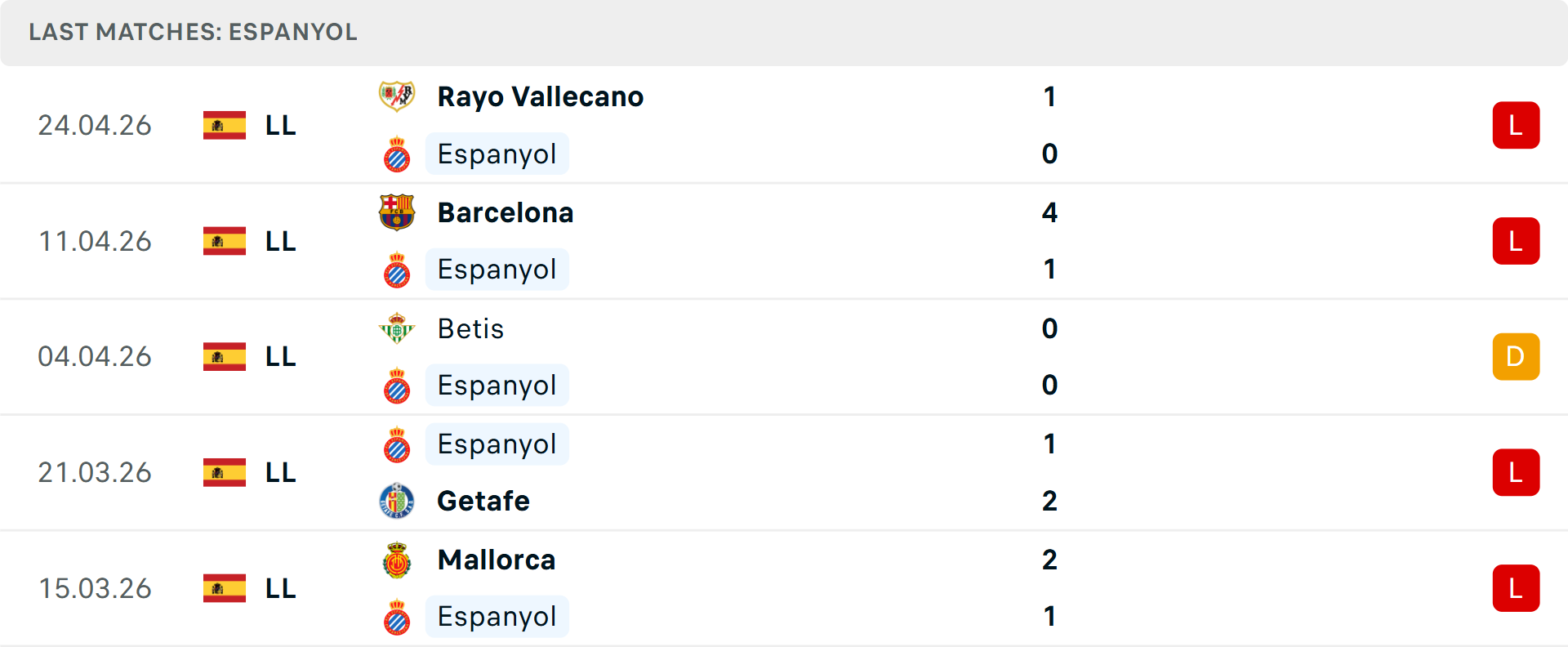Click the Last Matches: Espanyol header
The height and width of the screenshot is (647, 1568).
tap(193, 32)
